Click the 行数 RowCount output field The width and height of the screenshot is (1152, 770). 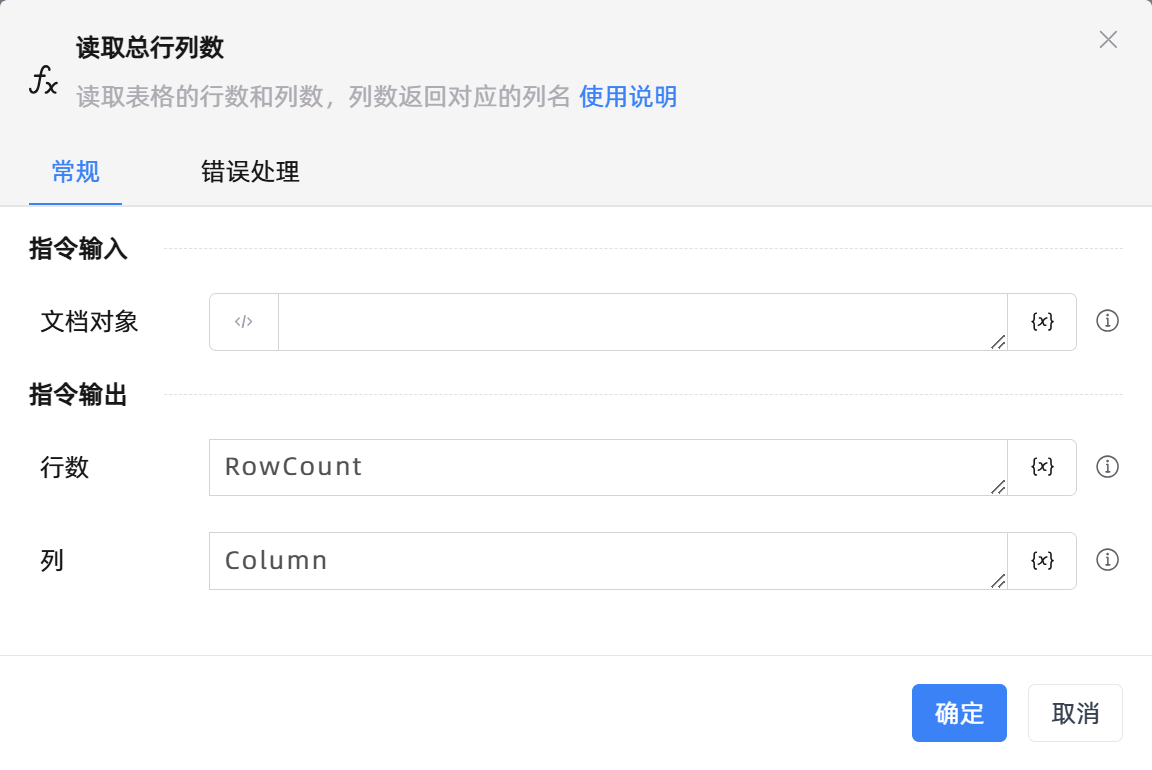606,467
